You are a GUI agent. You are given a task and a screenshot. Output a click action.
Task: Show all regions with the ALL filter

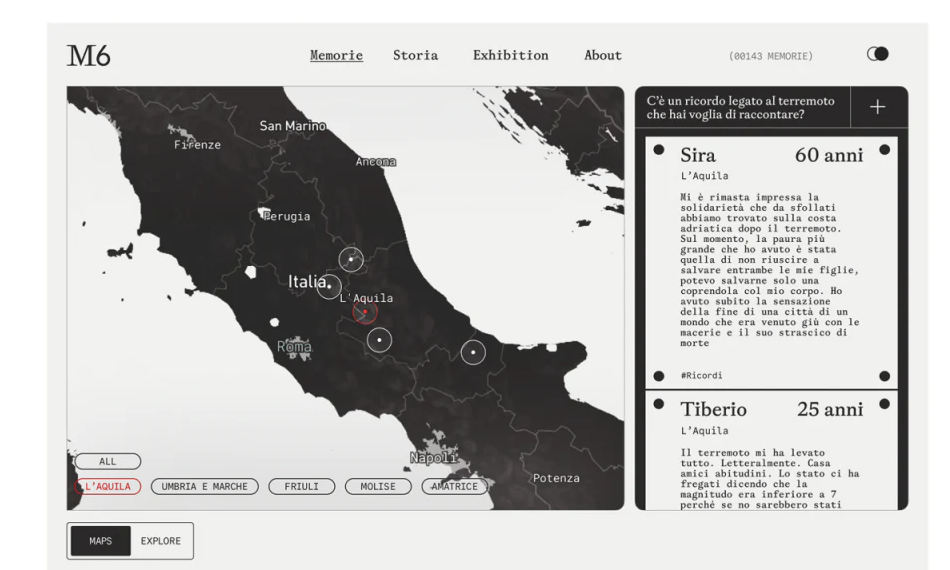click(108, 462)
